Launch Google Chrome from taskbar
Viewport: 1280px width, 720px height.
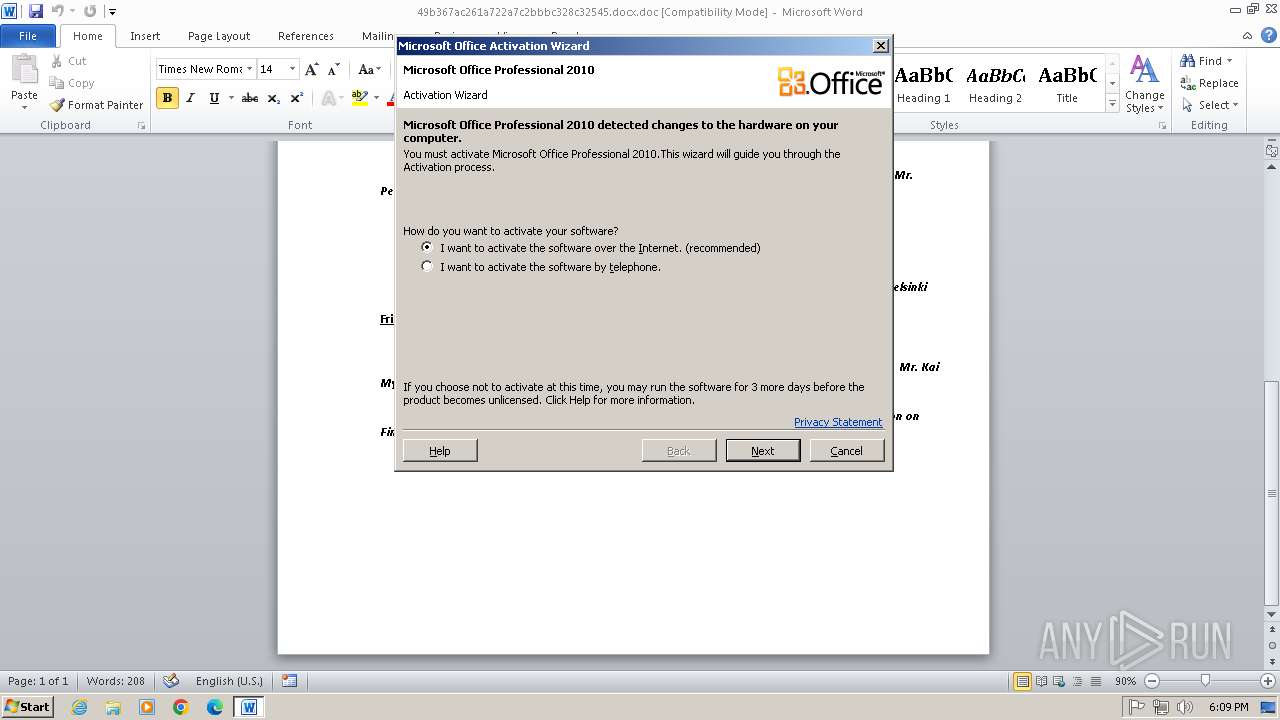[x=181, y=707]
